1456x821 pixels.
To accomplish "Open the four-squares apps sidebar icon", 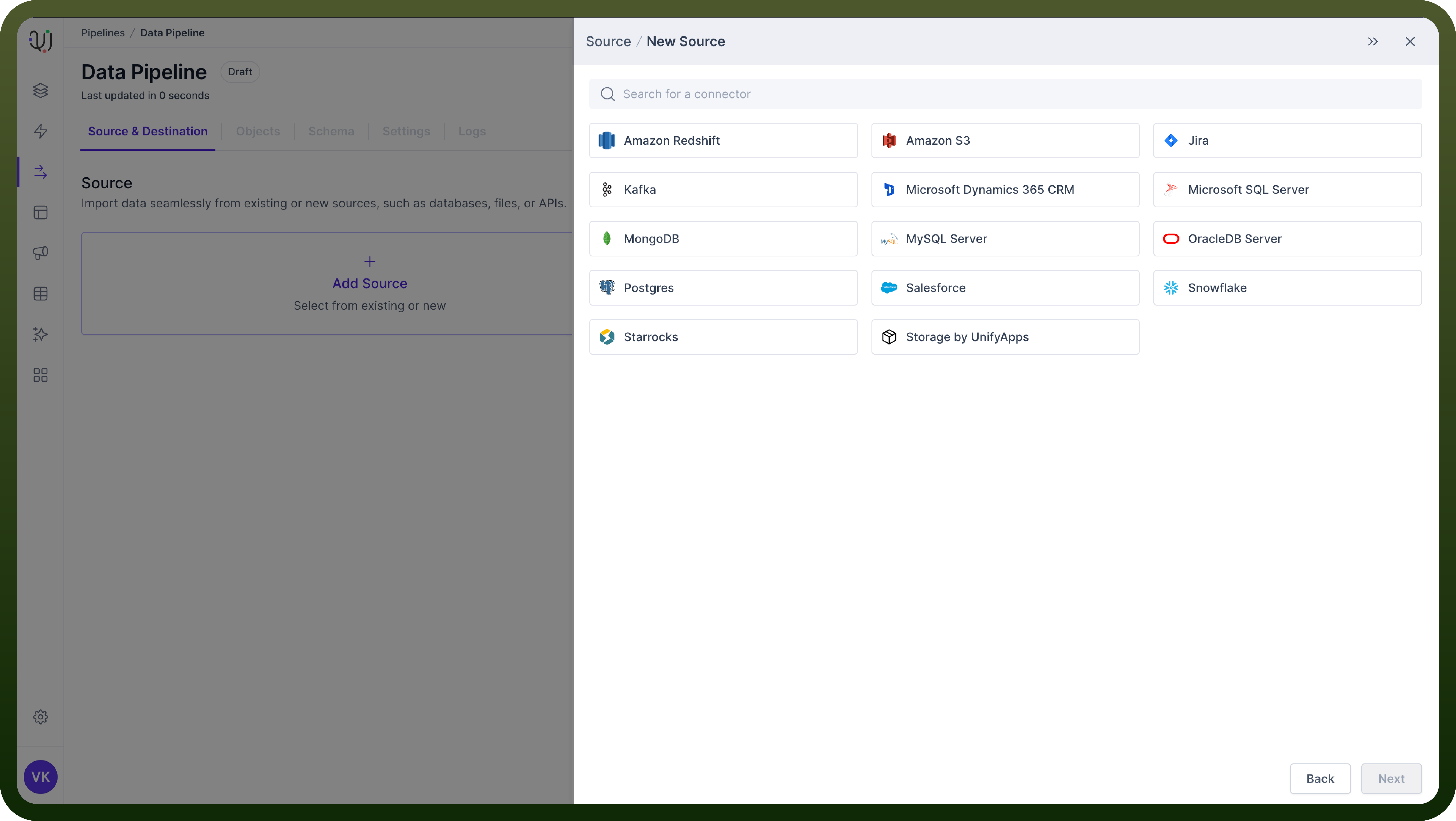I will 40,375.
